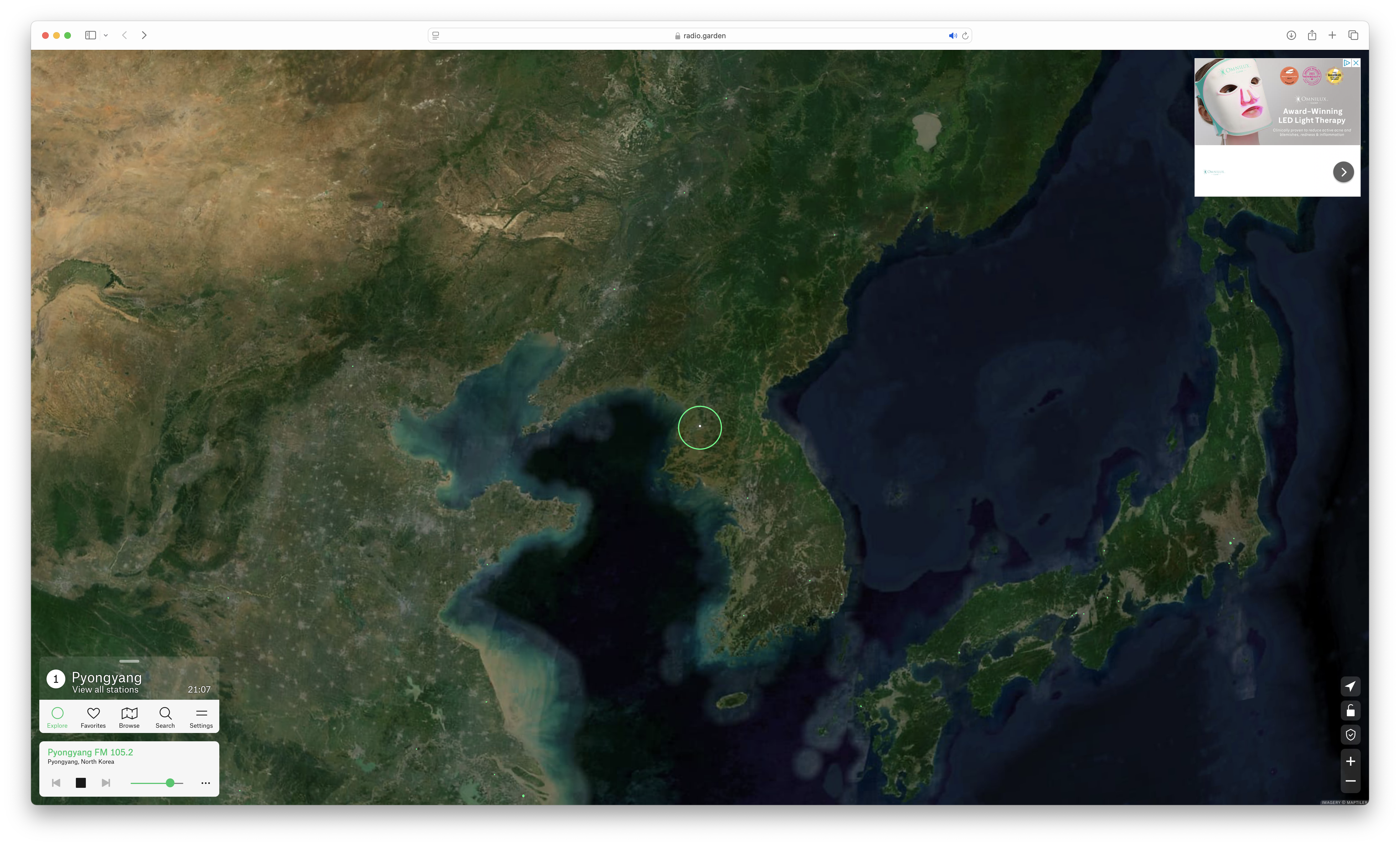Click the Pyongyang FM 105.2 station name

[90, 752]
